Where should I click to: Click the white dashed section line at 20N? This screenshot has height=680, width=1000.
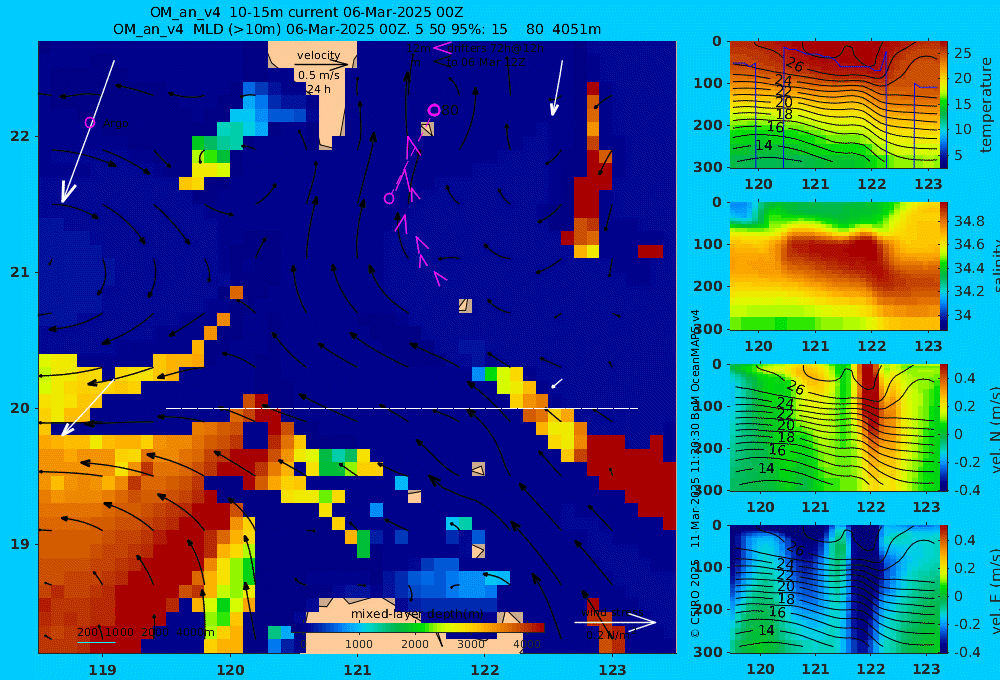tap(402, 408)
